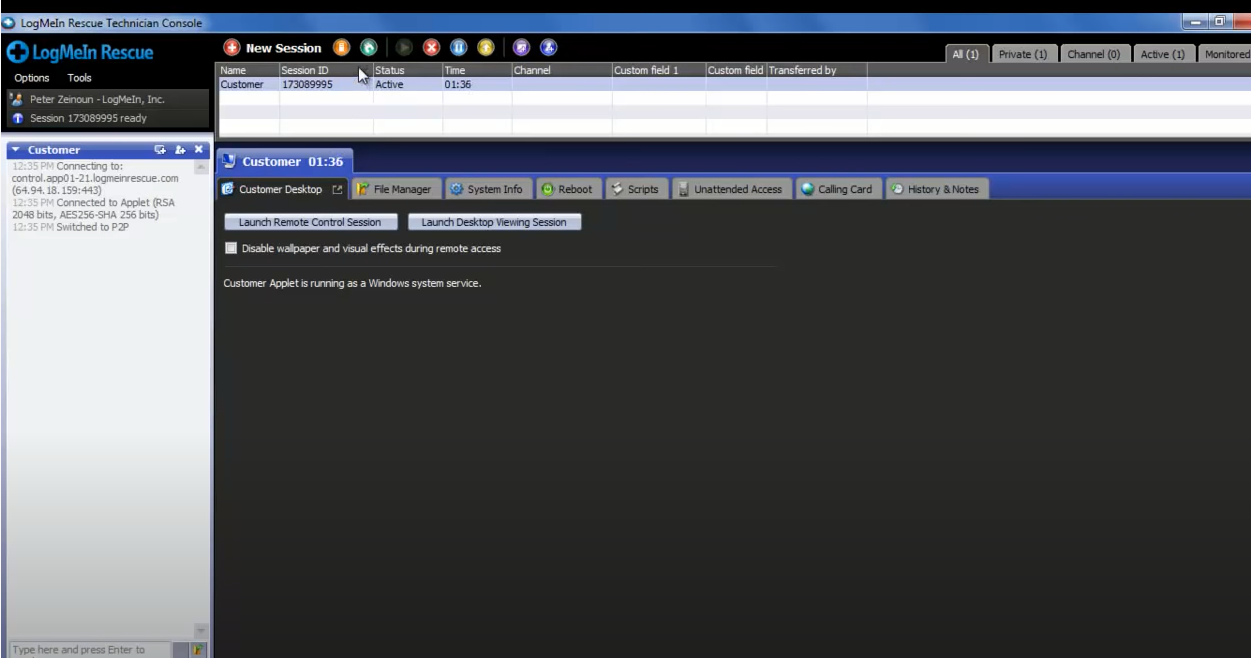This screenshot has width=1251, height=658.
Task: Click session ID 173089995 table cell
Action: pyautogui.click(x=326, y=85)
